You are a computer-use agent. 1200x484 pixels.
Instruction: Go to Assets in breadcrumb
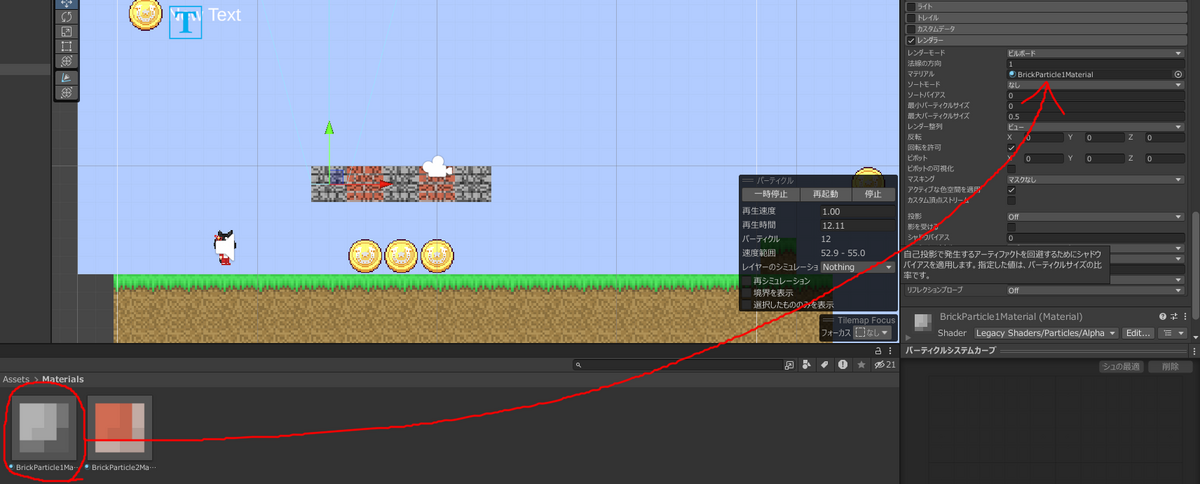coord(16,379)
